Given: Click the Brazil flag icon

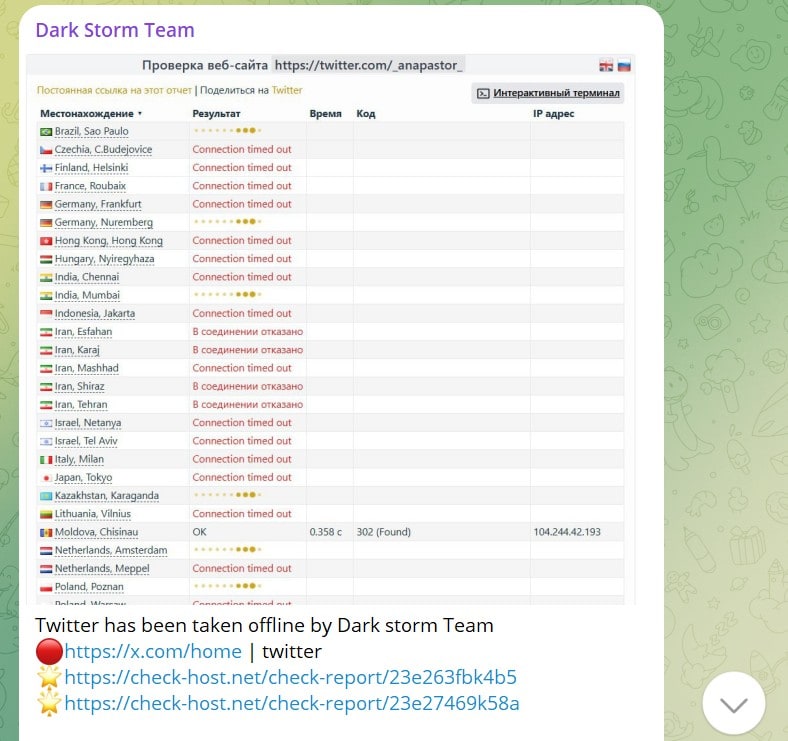Looking at the screenshot, I should pyautogui.click(x=46, y=132).
